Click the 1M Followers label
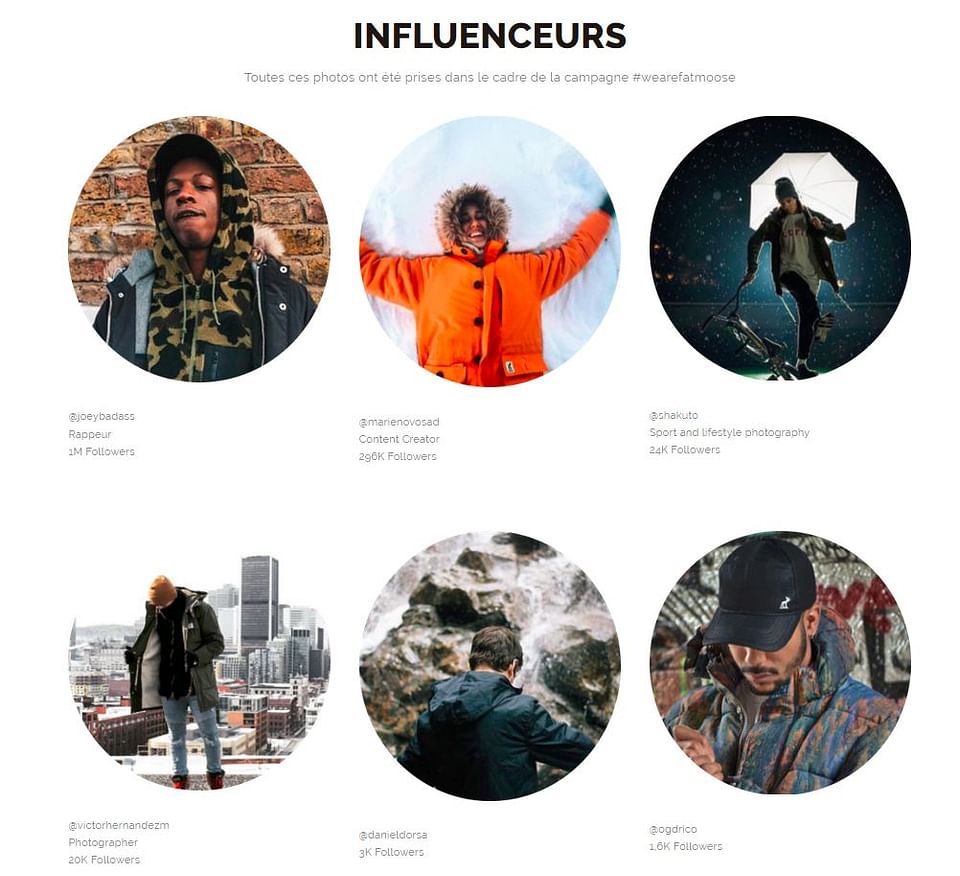This screenshot has width=960, height=876. tap(102, 452)
